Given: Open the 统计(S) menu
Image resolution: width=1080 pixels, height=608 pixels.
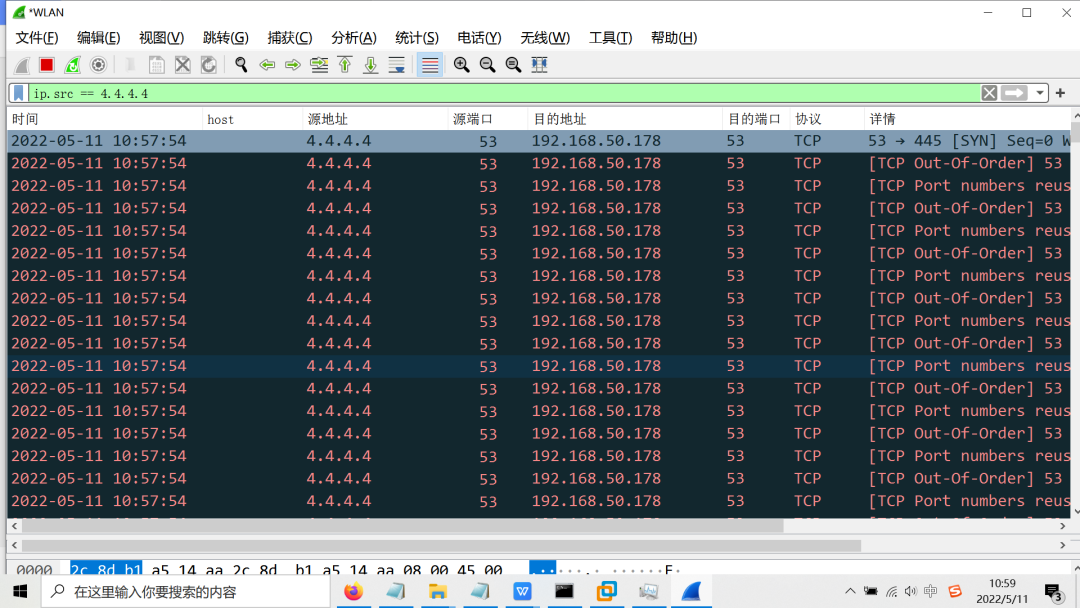Looking at the screenshot, I should [416, 38].
